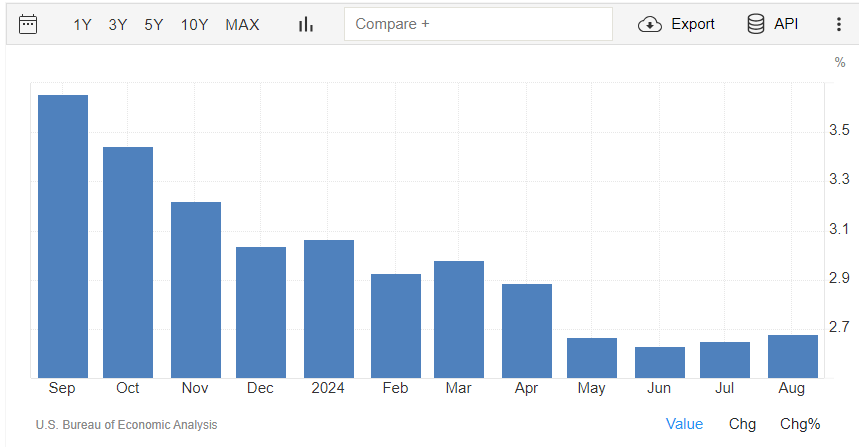Select the Value display mode

[x=684, y=424]
